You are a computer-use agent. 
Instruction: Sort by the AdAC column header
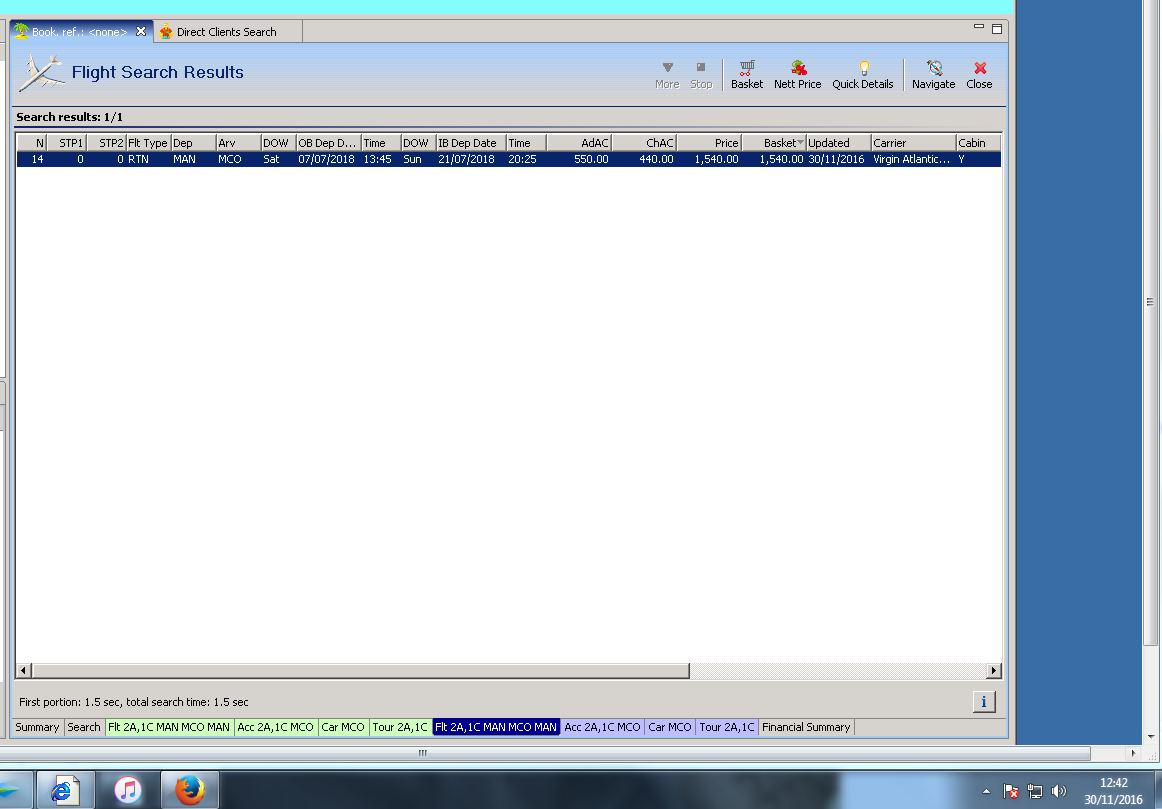tap(580, 143)
